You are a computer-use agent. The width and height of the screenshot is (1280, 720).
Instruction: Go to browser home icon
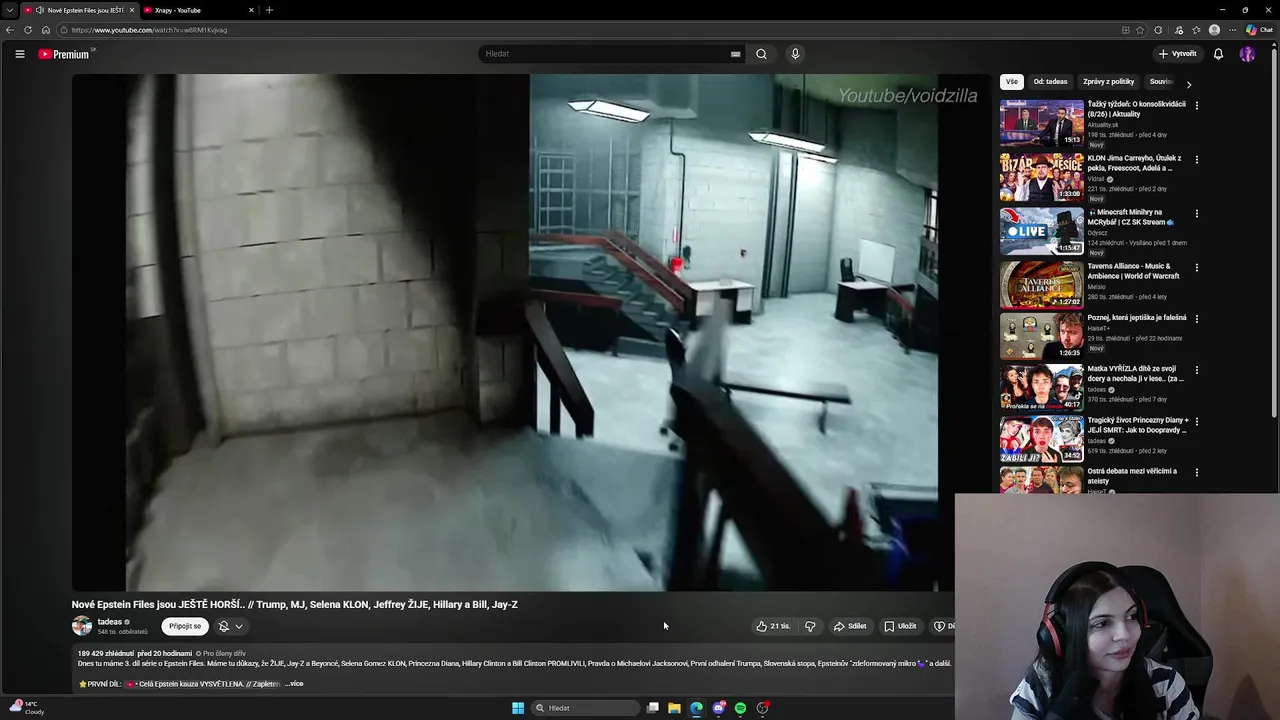pyautogui.click(x=45, y=30)
